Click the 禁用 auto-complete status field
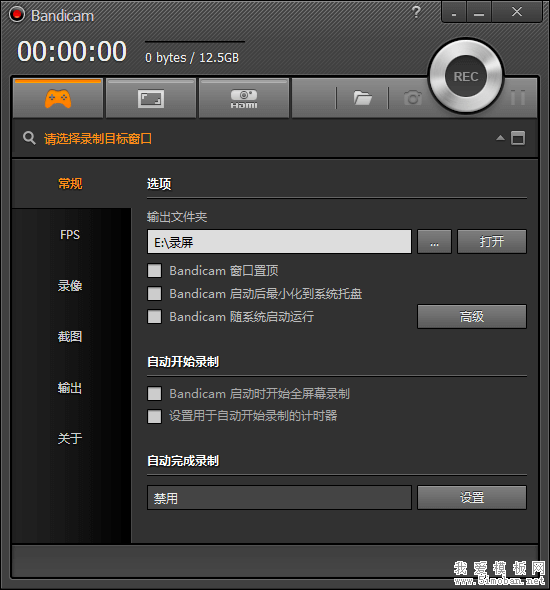 tap(279, 497)
